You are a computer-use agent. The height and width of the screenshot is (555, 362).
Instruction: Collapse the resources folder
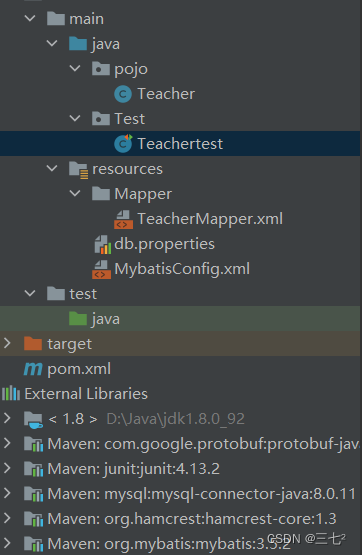(52, 168)
